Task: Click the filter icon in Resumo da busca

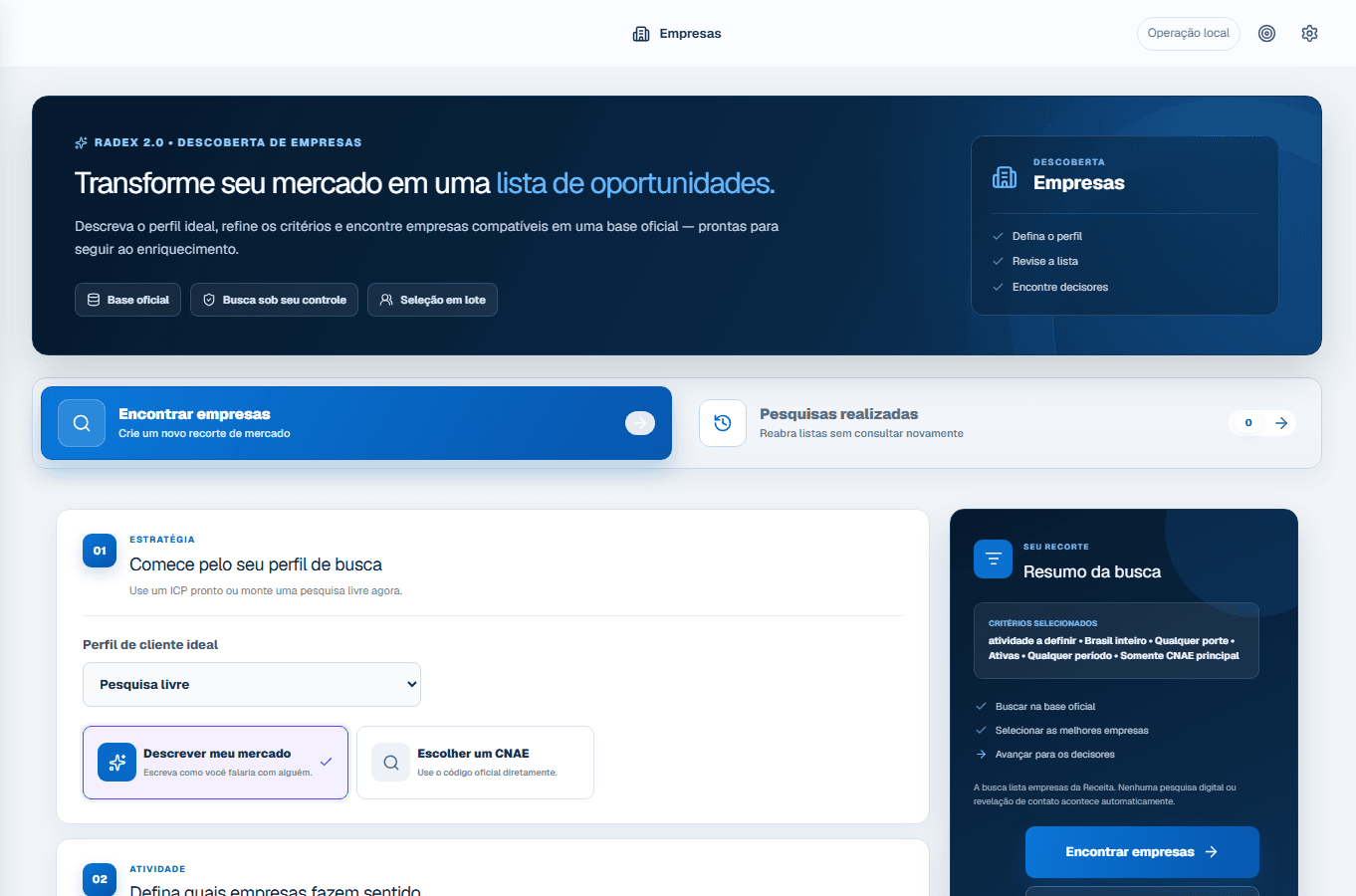Action: pyautogui.click(x=993, y=560)
